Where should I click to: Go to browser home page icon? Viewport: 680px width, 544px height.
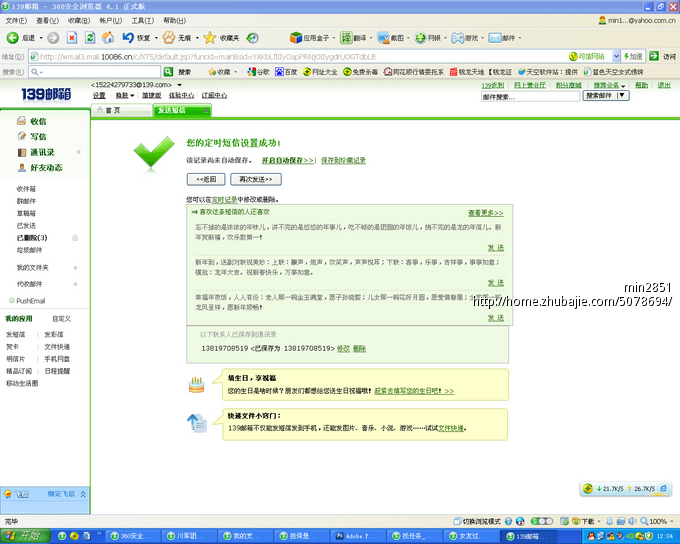[x=108, y=38]
